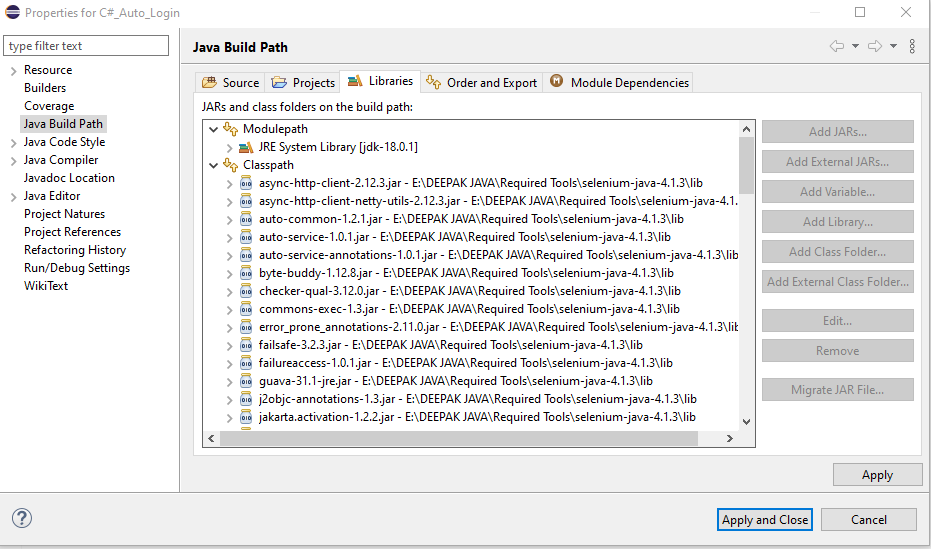Click the Help question mark icon
The height and width of the screenshot is (549, 931).
pos(22,518)
